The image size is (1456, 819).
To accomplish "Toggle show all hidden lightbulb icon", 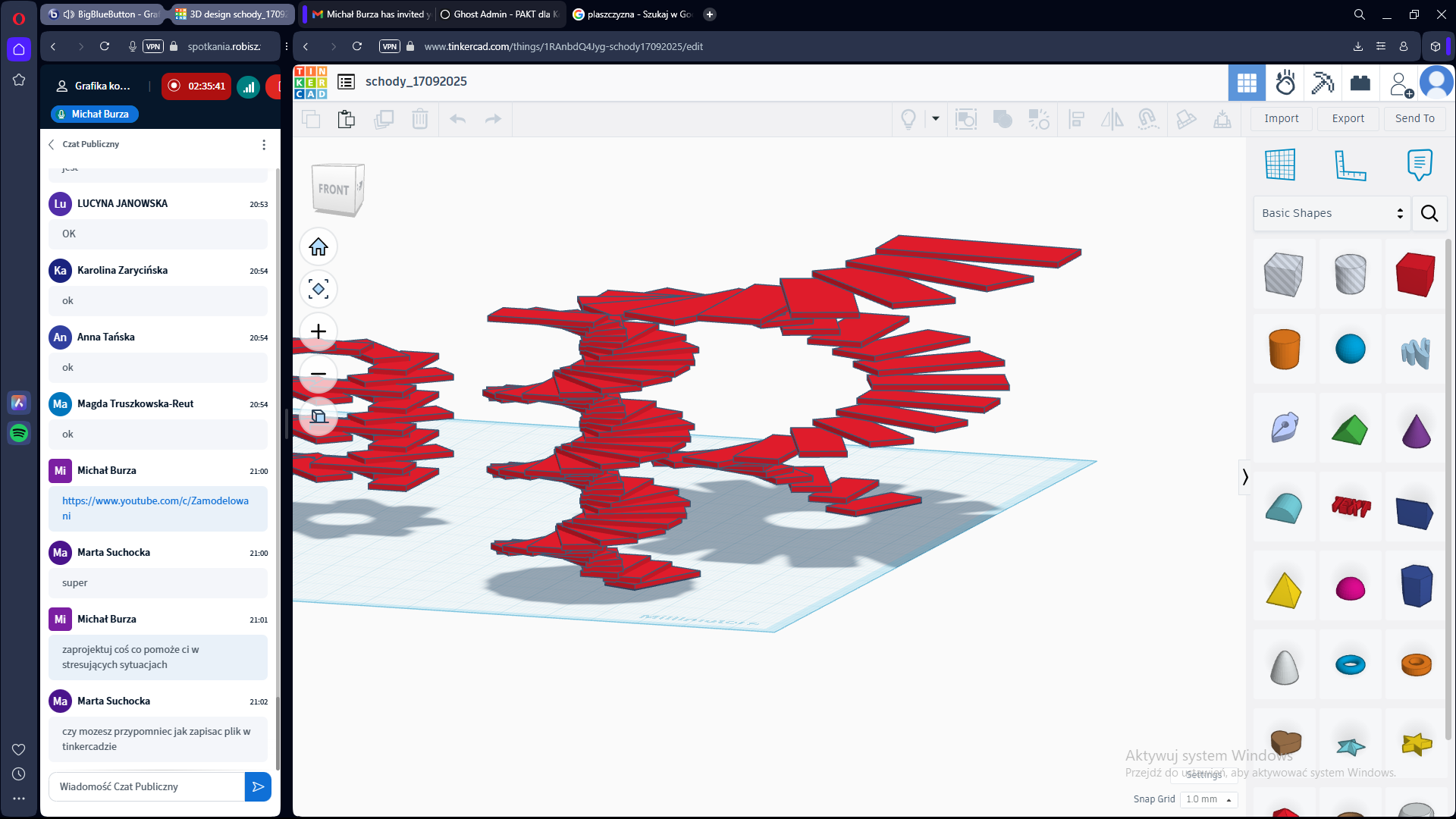I will (908, 119).
